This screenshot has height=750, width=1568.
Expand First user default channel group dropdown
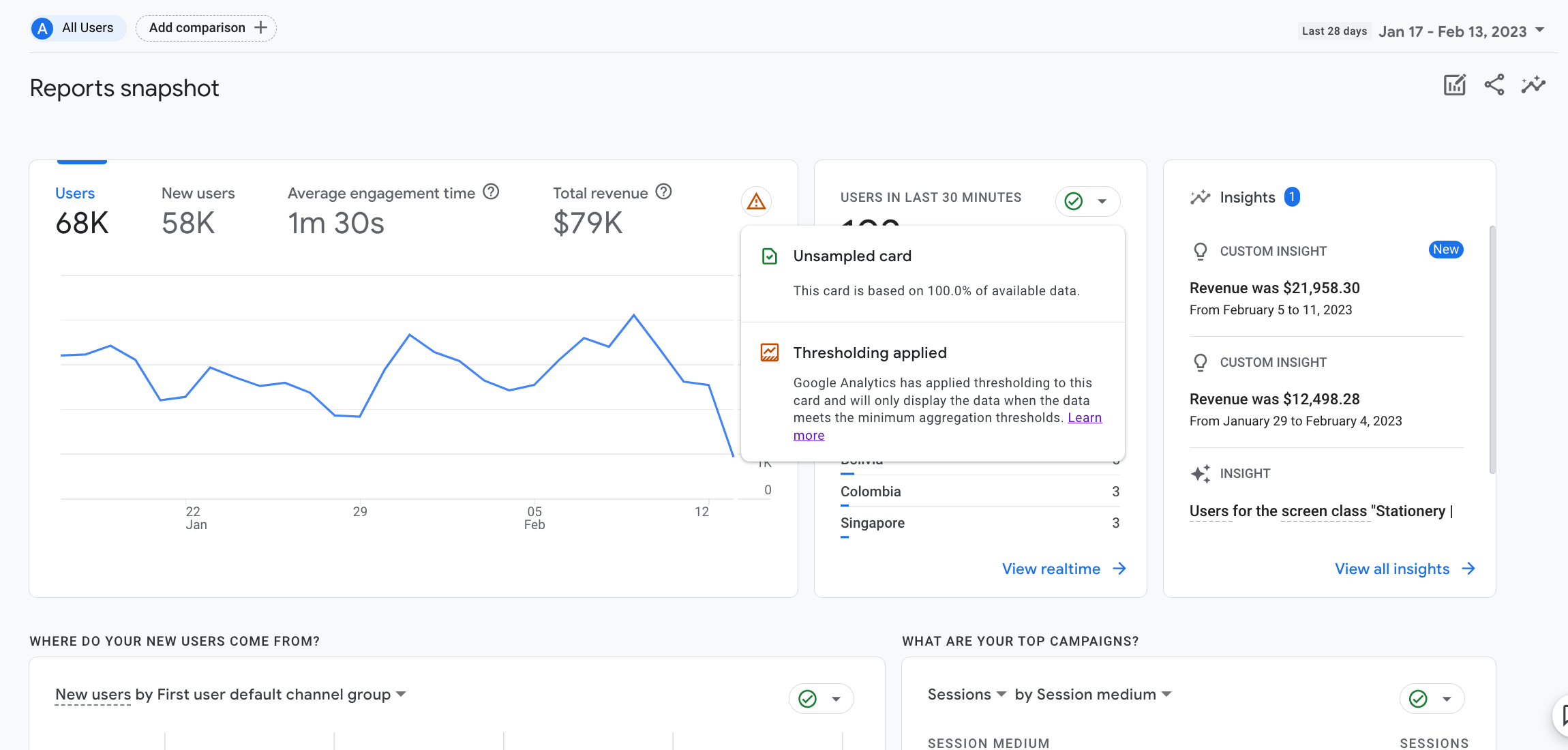pyautogui.click(x=401, y=694)
